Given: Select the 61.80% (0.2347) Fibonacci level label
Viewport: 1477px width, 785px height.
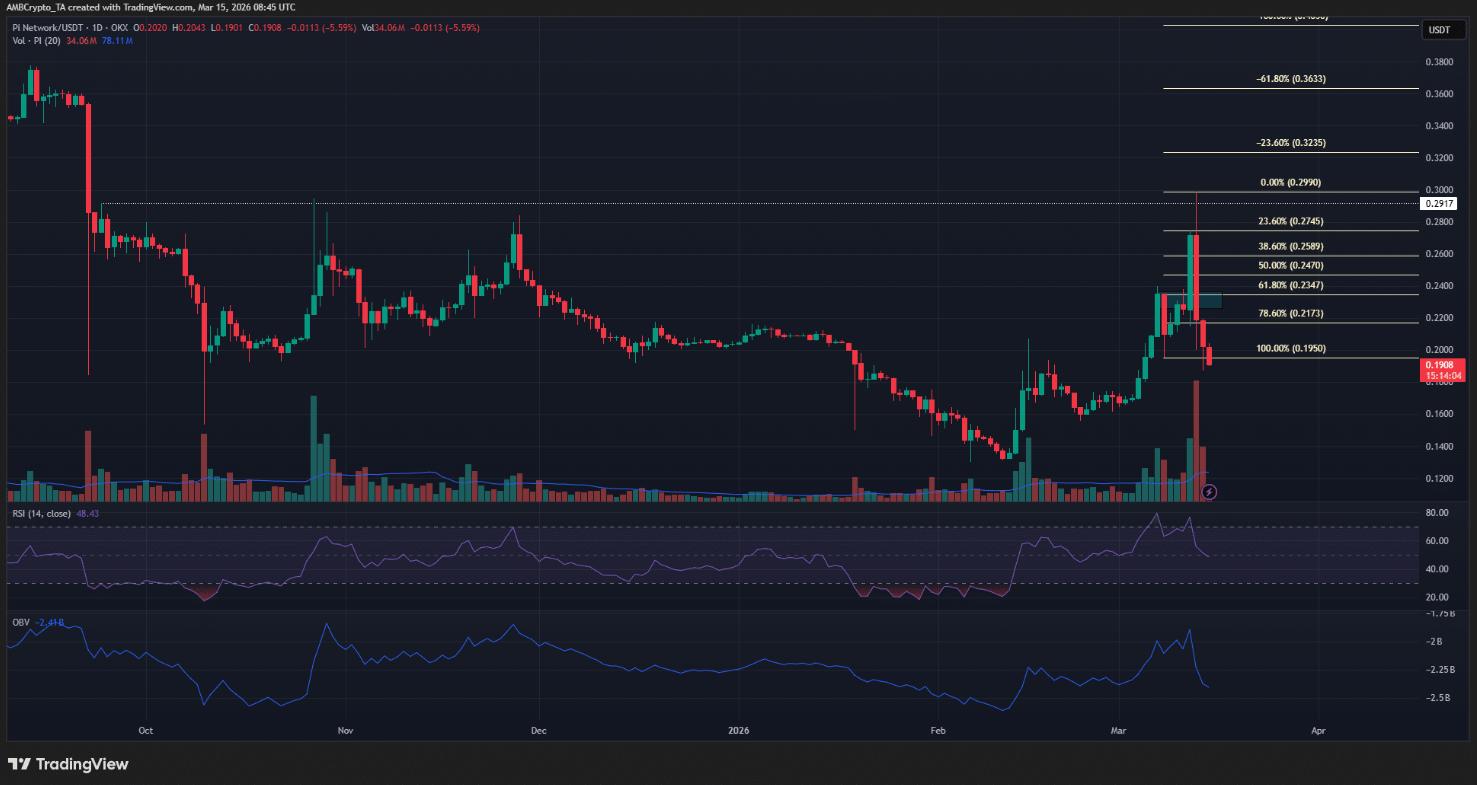Looking at the screenshot, I should [x=1290, y=285].
